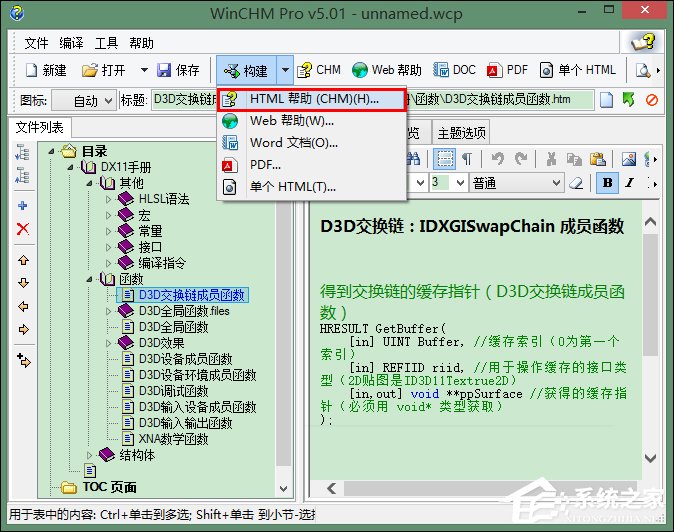Click the eraser clear formatting icon
Image resolution: width=674 pixels, height=532 pixels.
tap(576, 183)
